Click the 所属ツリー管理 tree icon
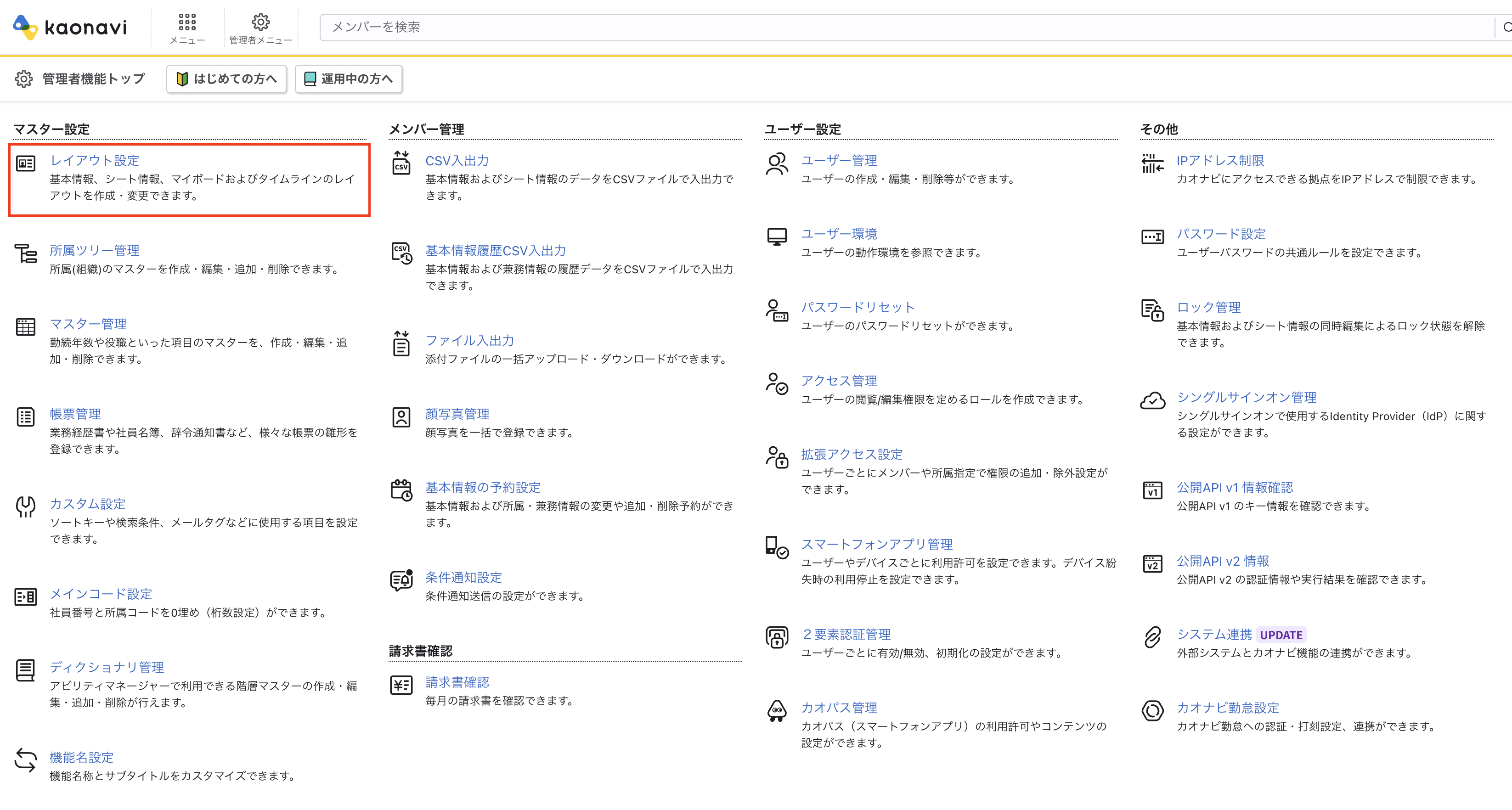The height and width of the screenshot is (810, 1512). point(25,253)
